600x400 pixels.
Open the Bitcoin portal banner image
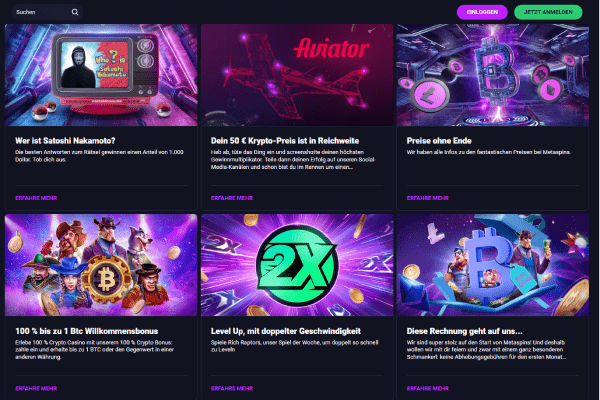click(x=492, y=75)
